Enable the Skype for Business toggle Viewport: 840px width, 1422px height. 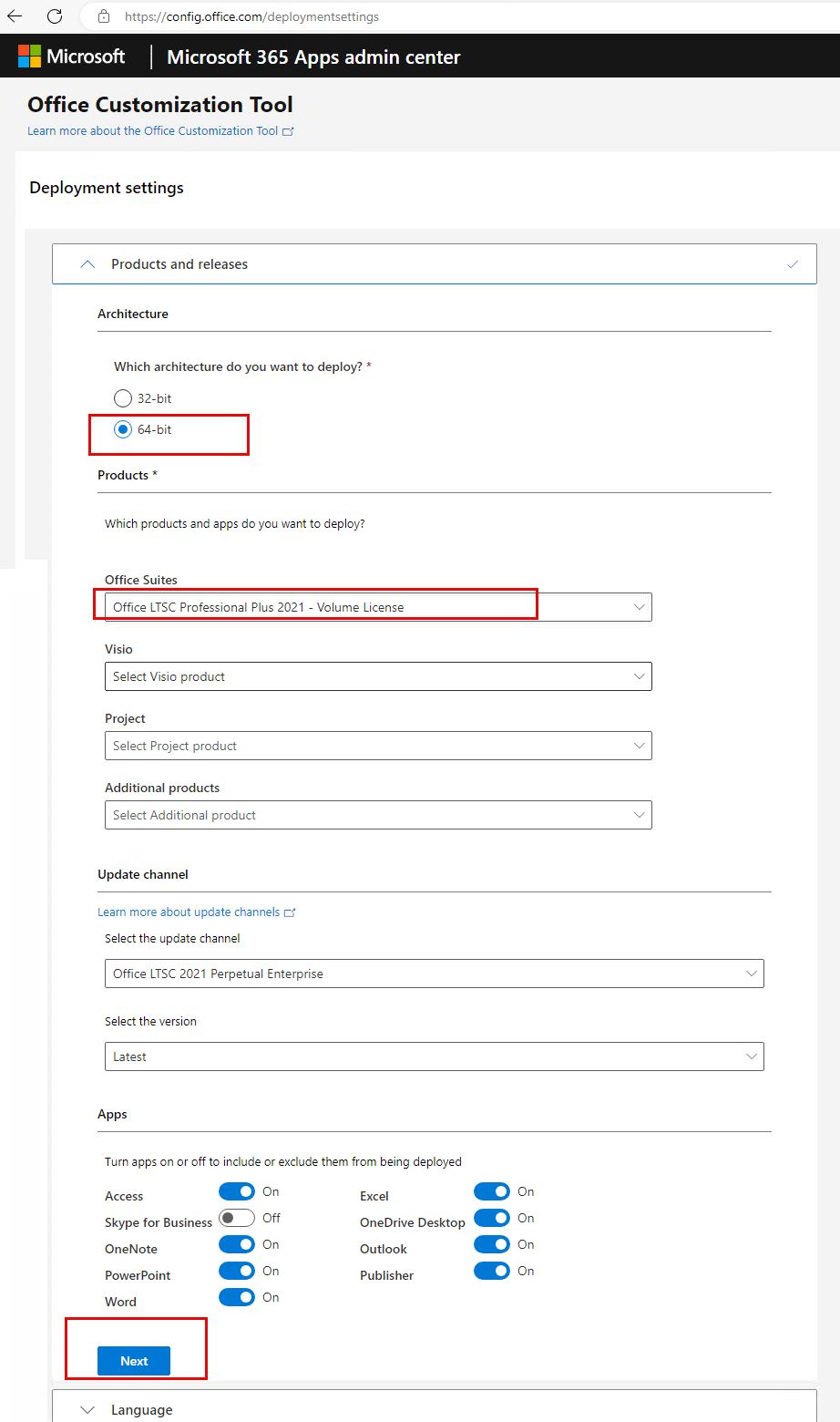click(x=237, y=1217)
